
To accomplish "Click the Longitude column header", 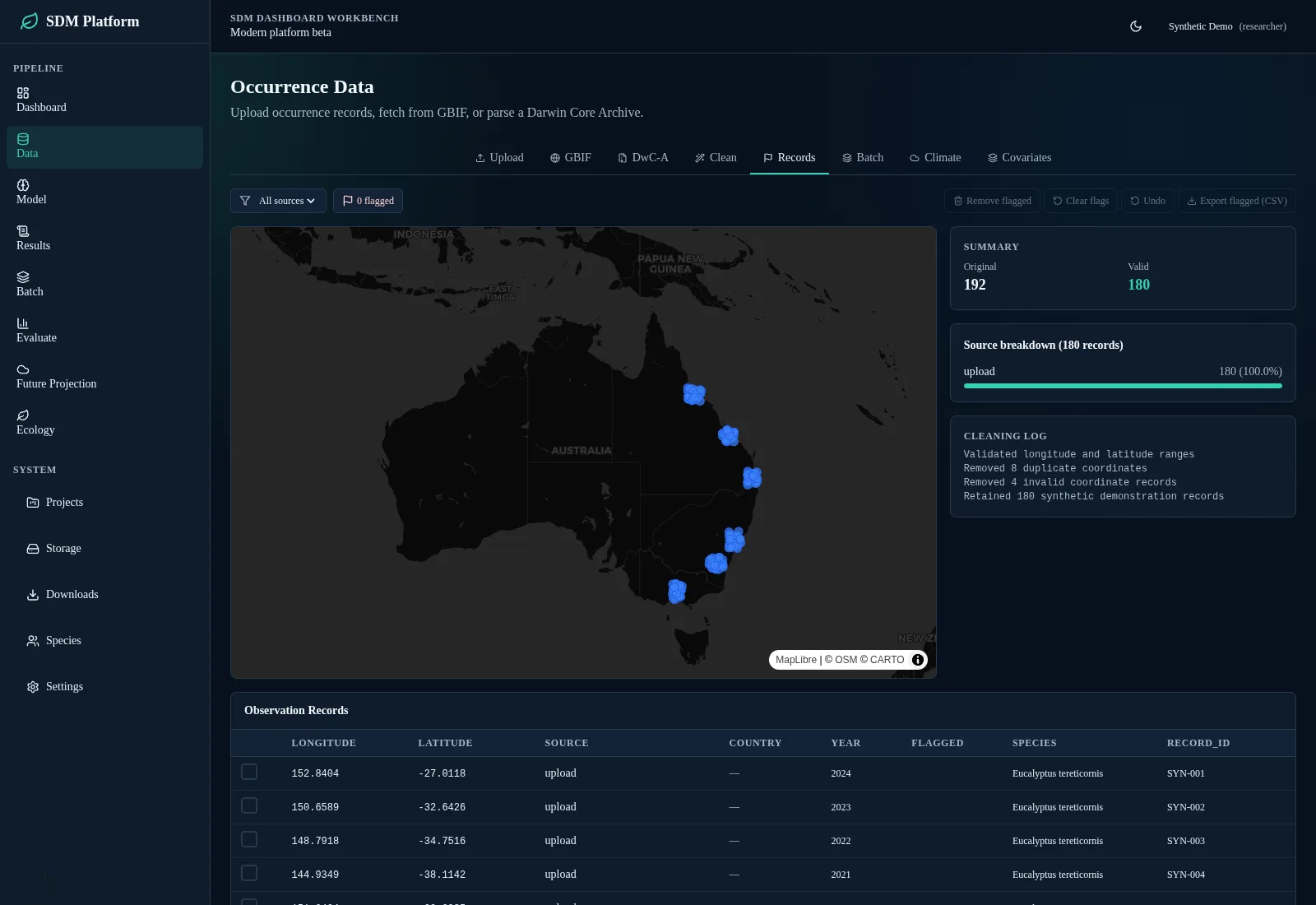I will (324, 743).
